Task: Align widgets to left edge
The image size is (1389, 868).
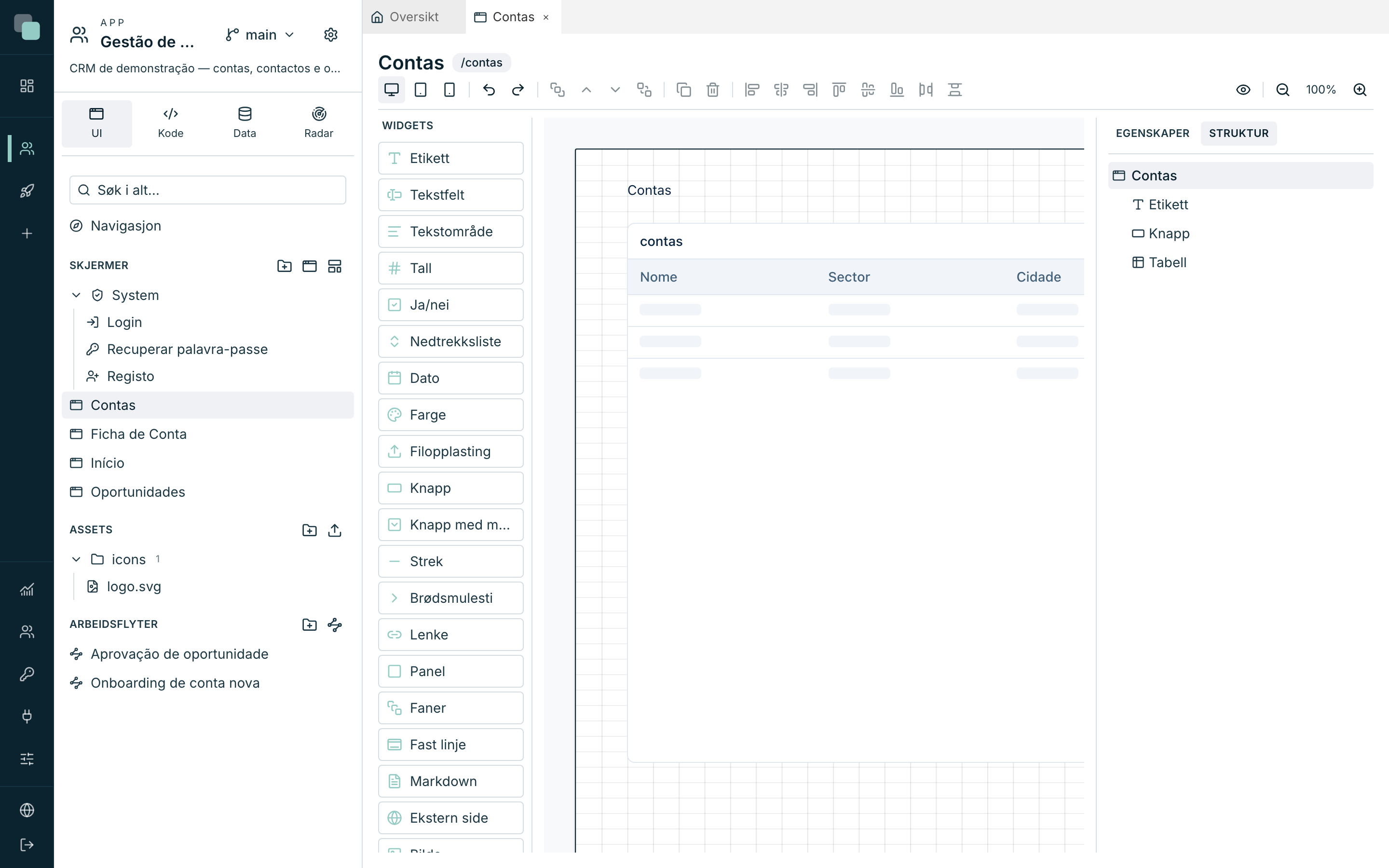Action: click(752, 90)
